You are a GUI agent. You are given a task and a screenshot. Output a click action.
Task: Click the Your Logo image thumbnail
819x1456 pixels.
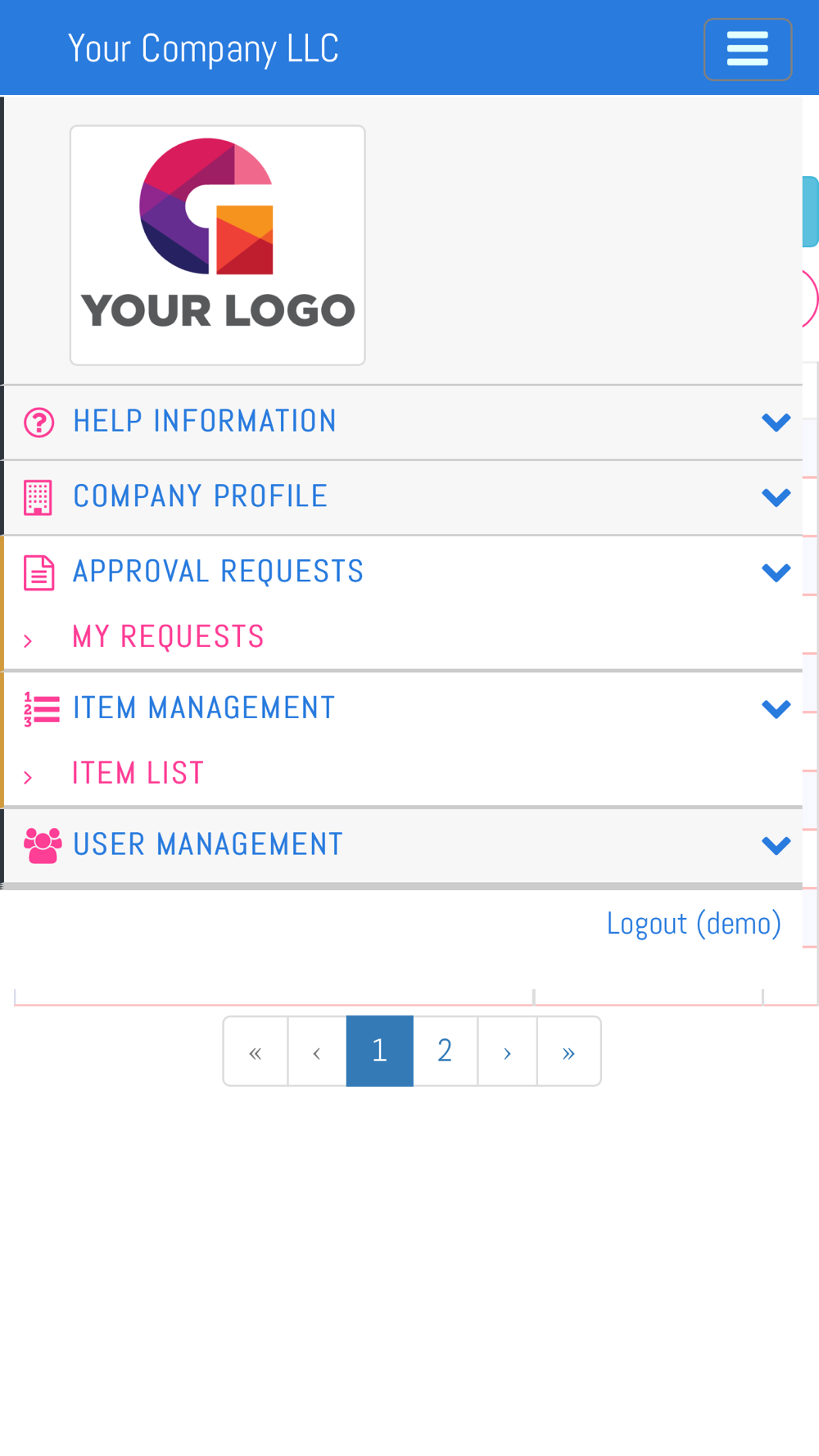(x=218, y=245)
